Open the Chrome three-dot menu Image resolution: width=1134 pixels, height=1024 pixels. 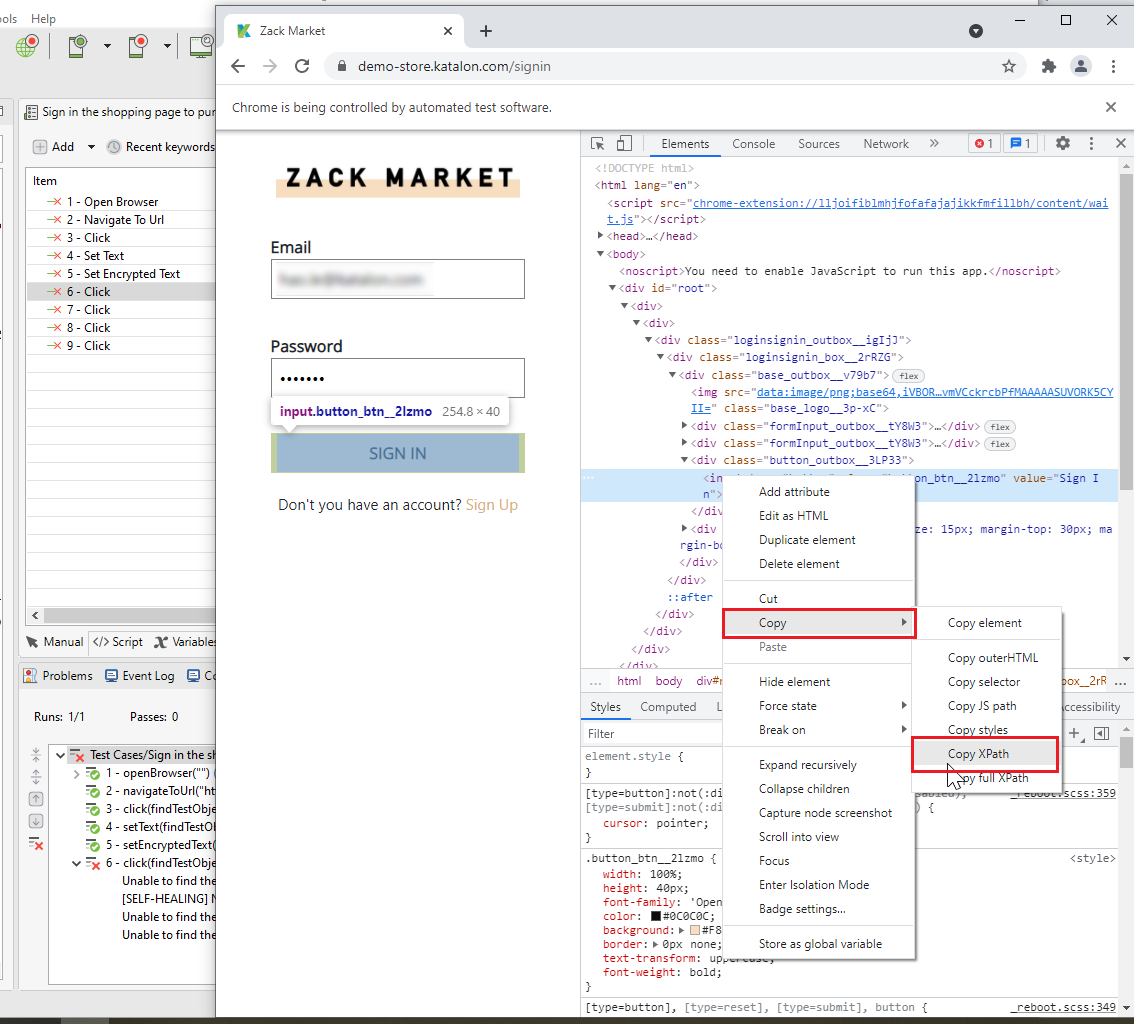[x=1113, y=67]
